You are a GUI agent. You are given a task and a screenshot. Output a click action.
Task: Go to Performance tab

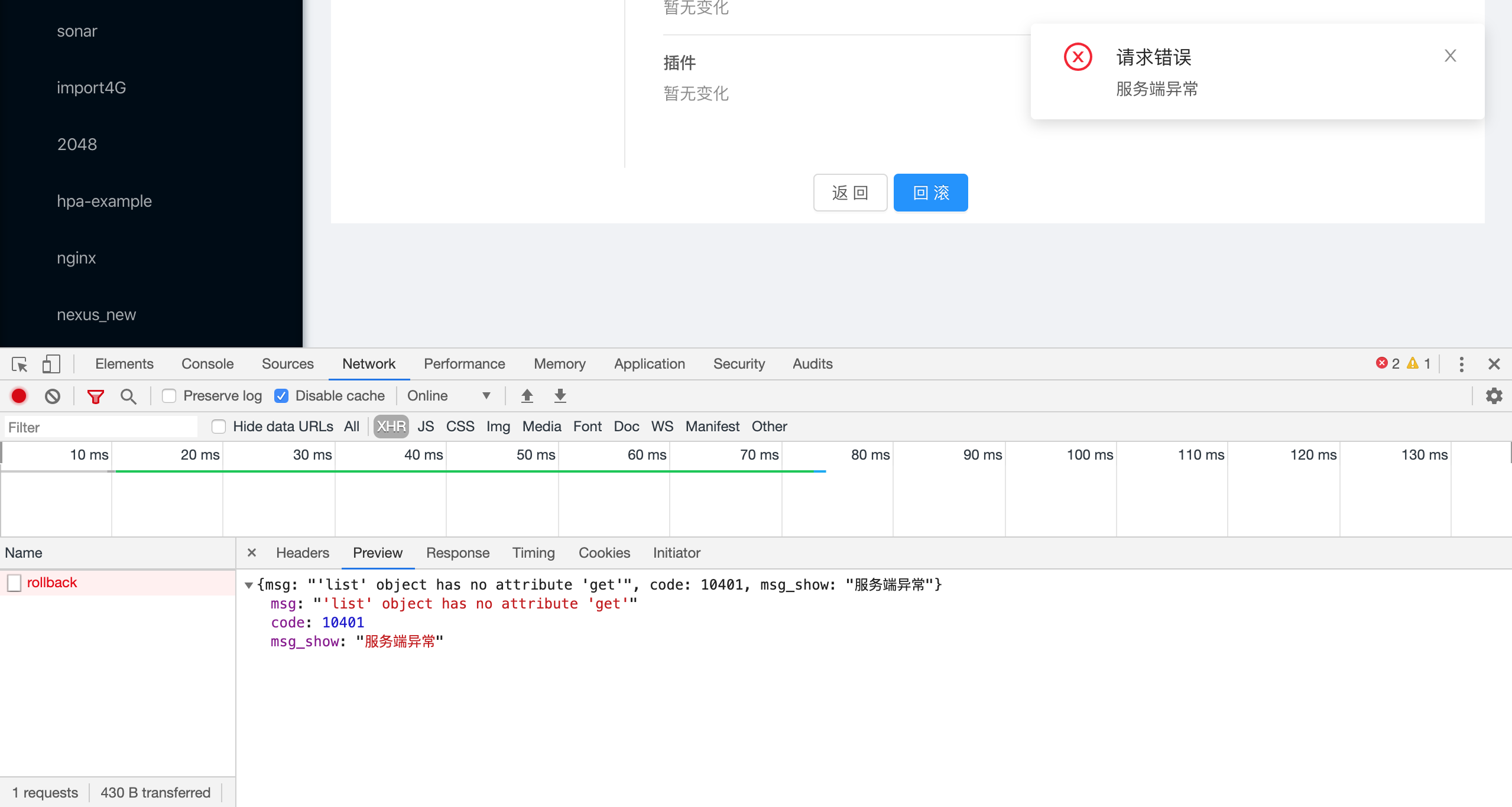click(x=465, y=364)
